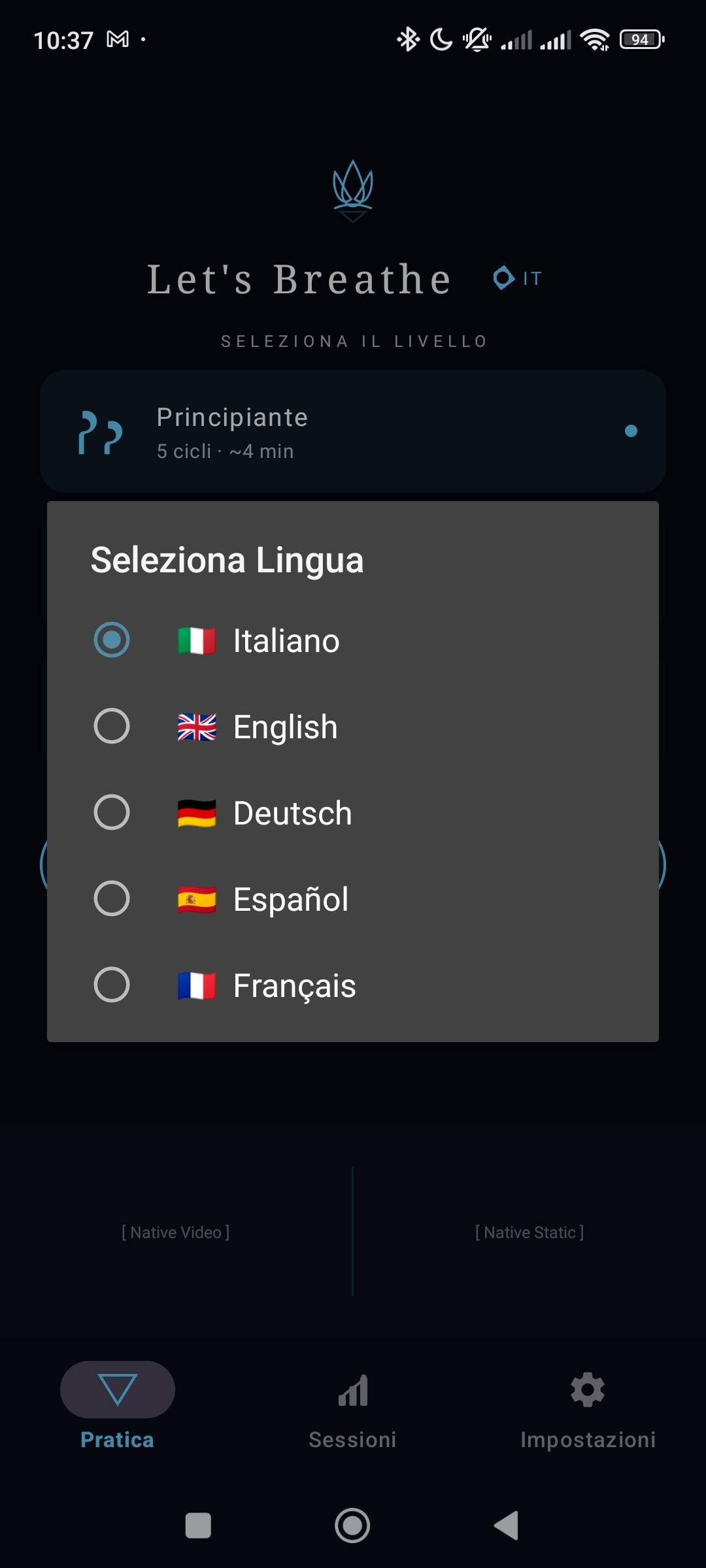Tap the Spanish flag icon
This screenshot has height=1568, width=706.
[197, 899]
